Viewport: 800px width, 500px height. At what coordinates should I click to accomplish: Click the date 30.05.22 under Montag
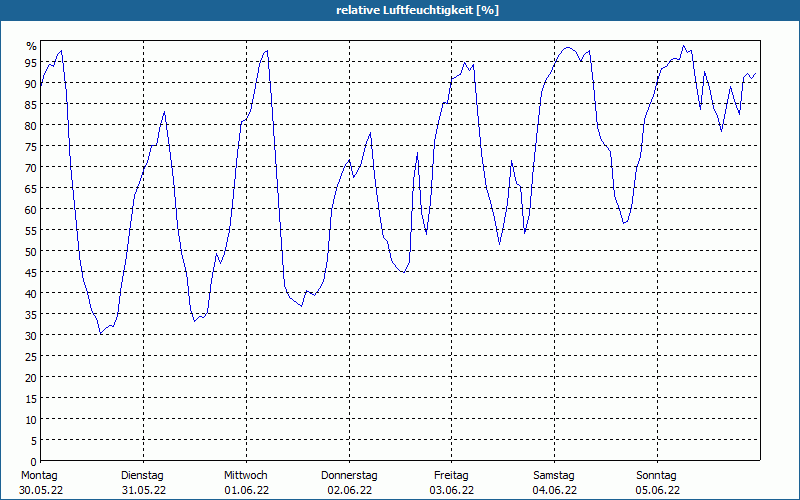coord(41,490)
